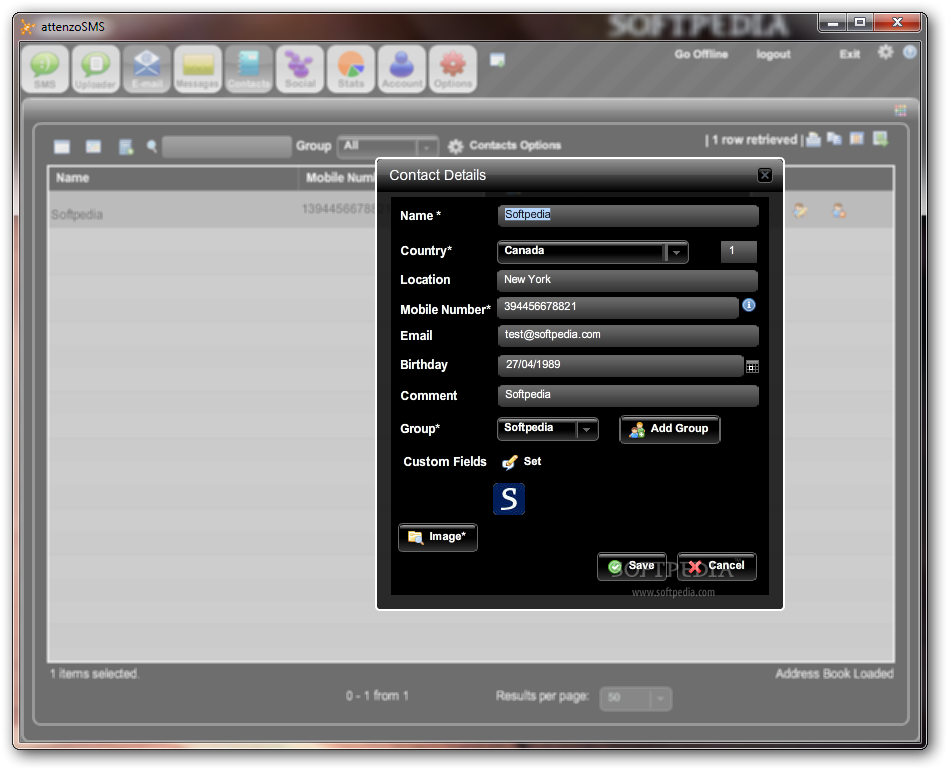Click the user icon in Softpedia row

click(x=839, y=210)
